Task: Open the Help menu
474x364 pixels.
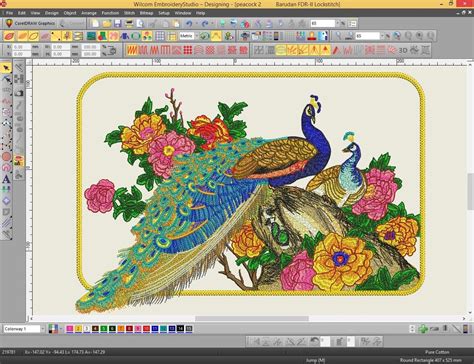Action: pos(200,13)
